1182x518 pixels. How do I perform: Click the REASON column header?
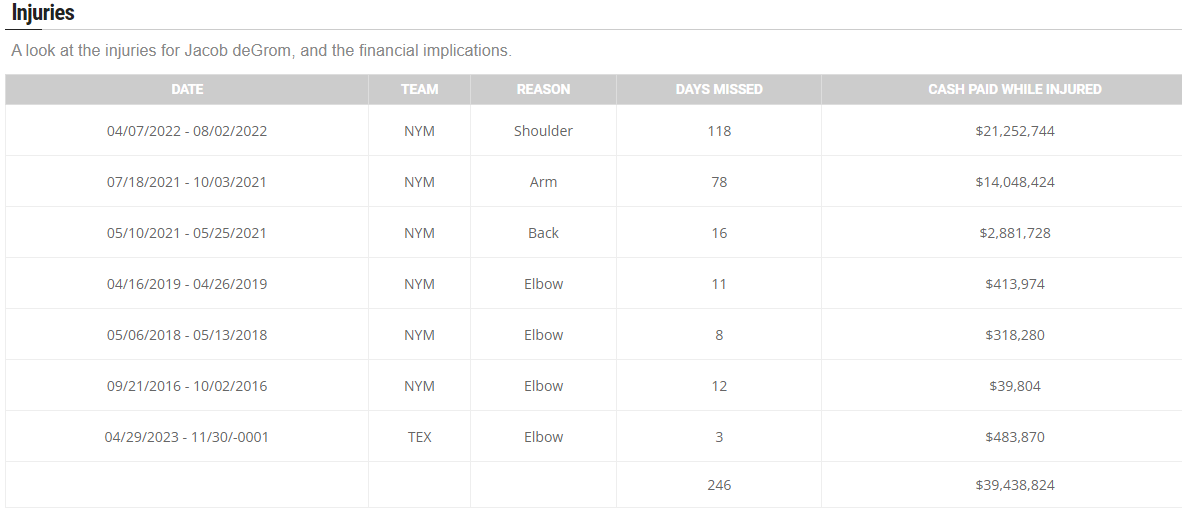[x=543, y=89]
